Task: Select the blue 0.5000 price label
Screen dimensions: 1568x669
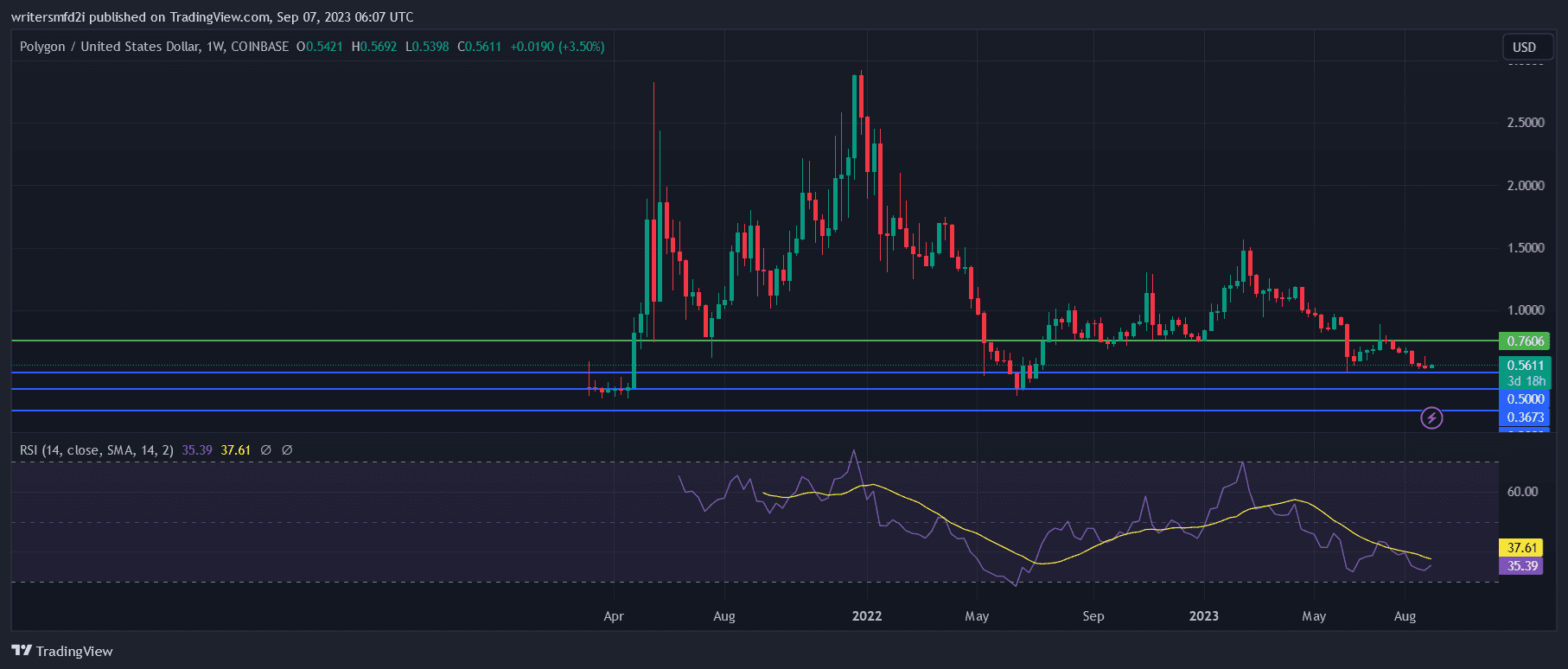Action: coord(1525,399)
